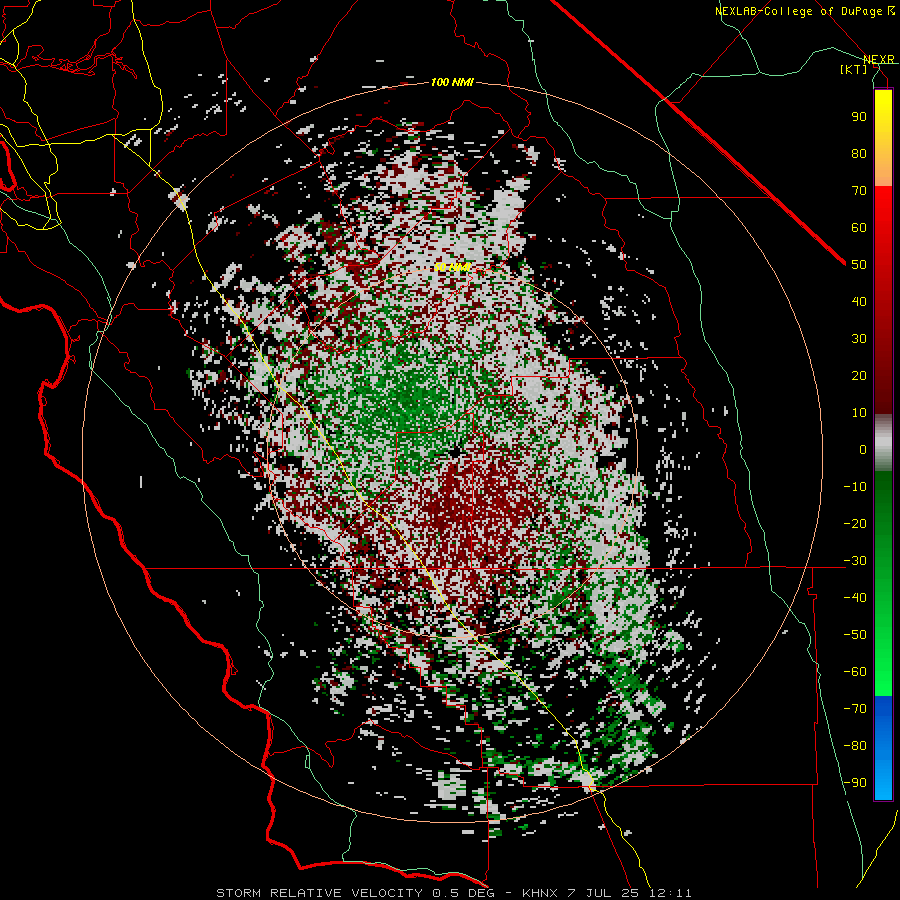
Task: Click the 70 value on velocity scale
Action: coord(859,191)
